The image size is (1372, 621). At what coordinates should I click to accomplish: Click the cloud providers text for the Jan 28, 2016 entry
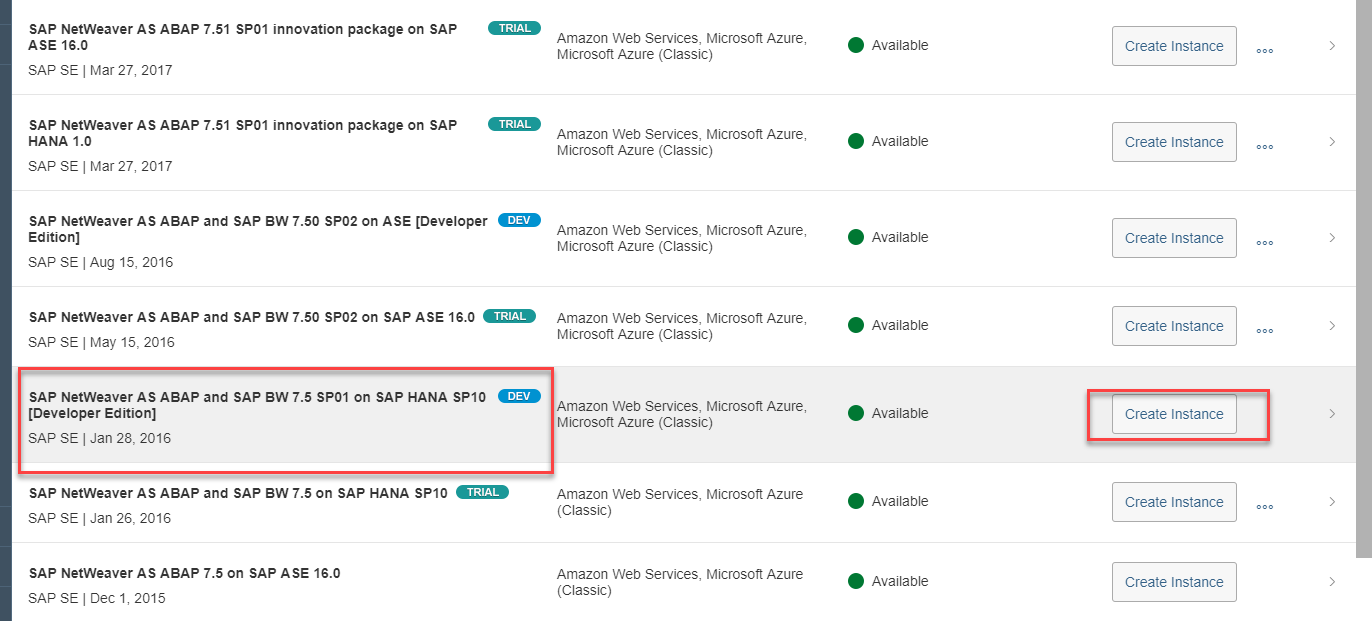click(x=682, y=414)
